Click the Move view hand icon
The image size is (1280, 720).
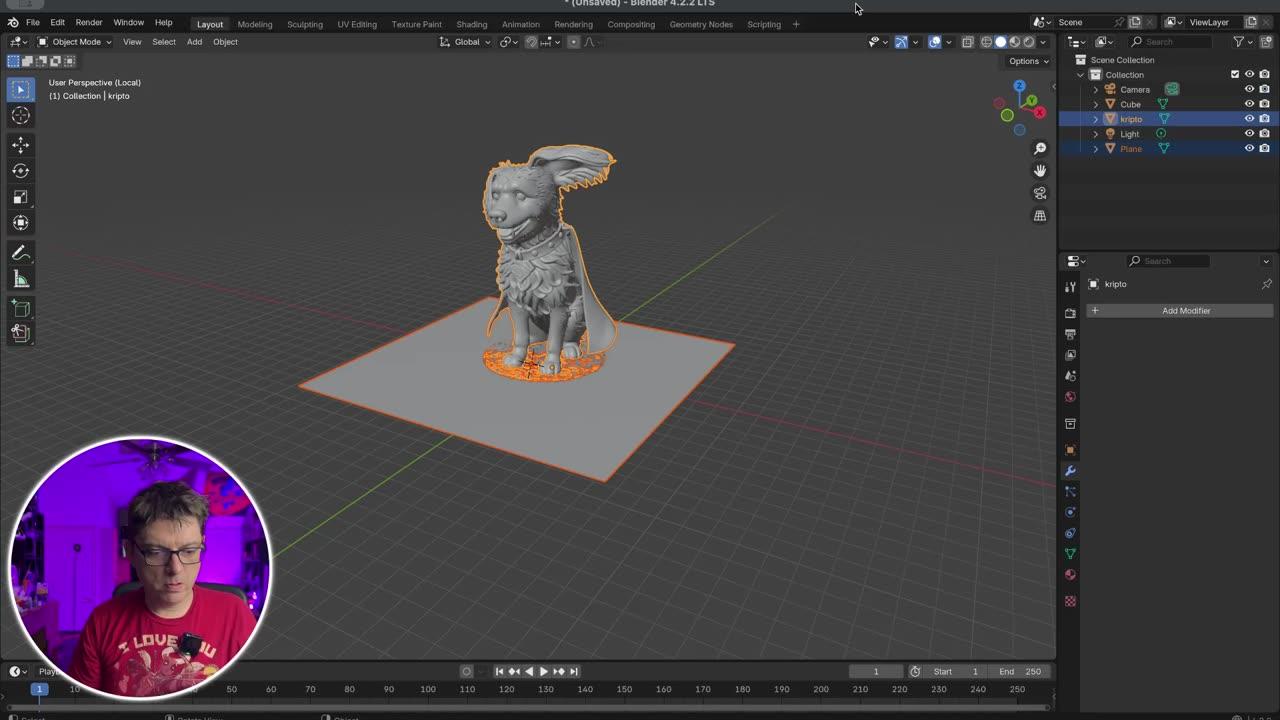[x=1040, y=170]
